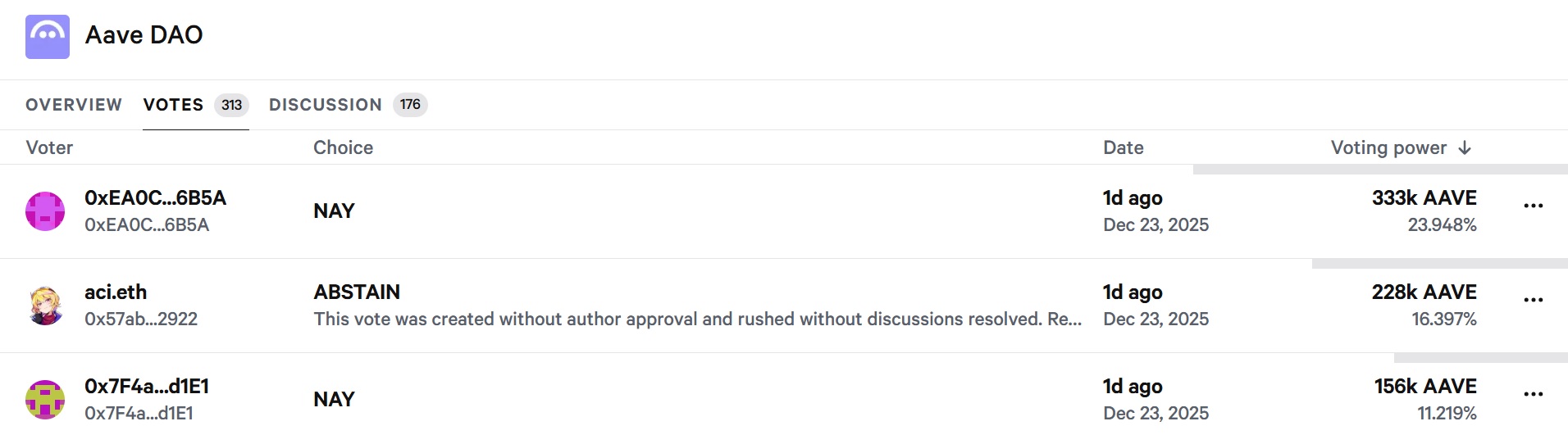Click the Voting power sort arrow
The width and height of the screenshot is (1568, 444).
[1465, 148]
